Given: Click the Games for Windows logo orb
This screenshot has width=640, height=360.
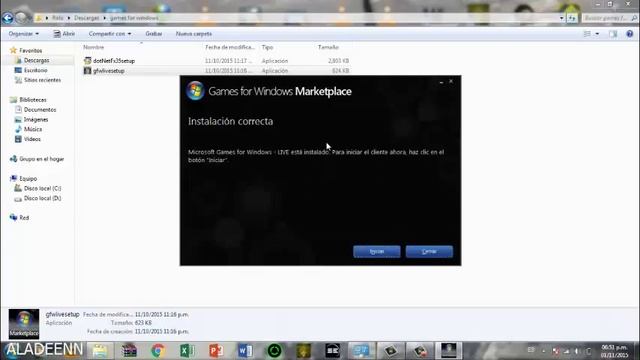Looking at the screenshot, I should 196,91.
